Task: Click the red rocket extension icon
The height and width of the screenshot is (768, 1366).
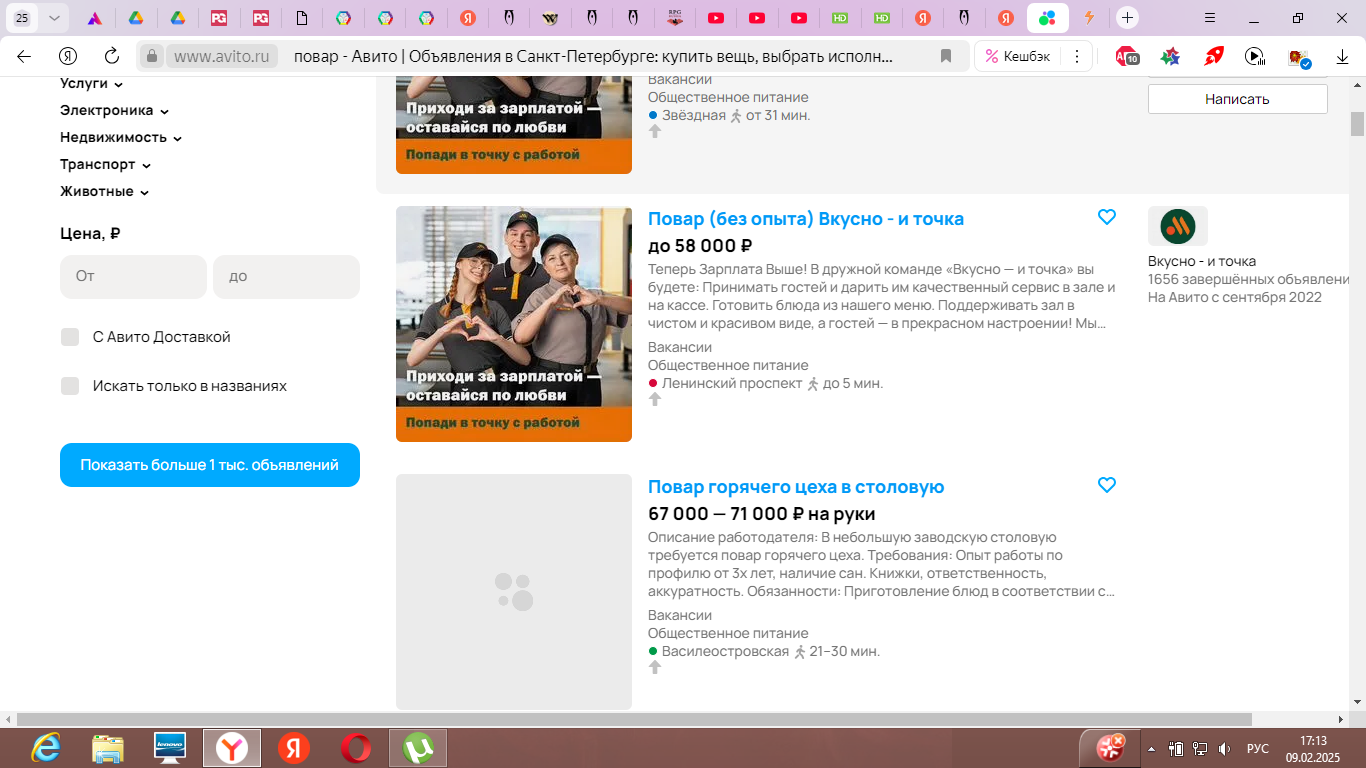Action: click(x=1214, y=56)
